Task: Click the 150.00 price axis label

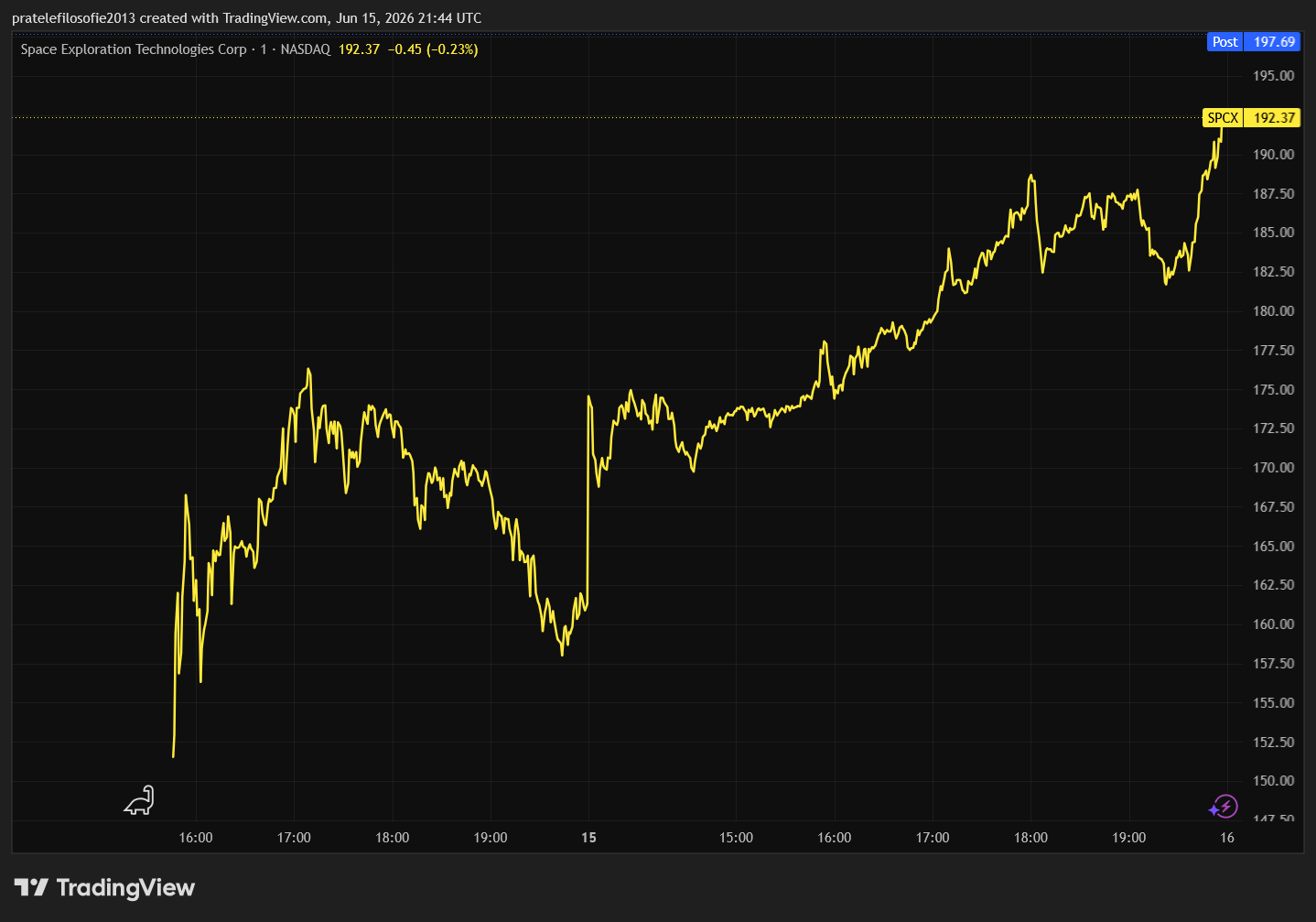Action: [x=1274, y=781]
